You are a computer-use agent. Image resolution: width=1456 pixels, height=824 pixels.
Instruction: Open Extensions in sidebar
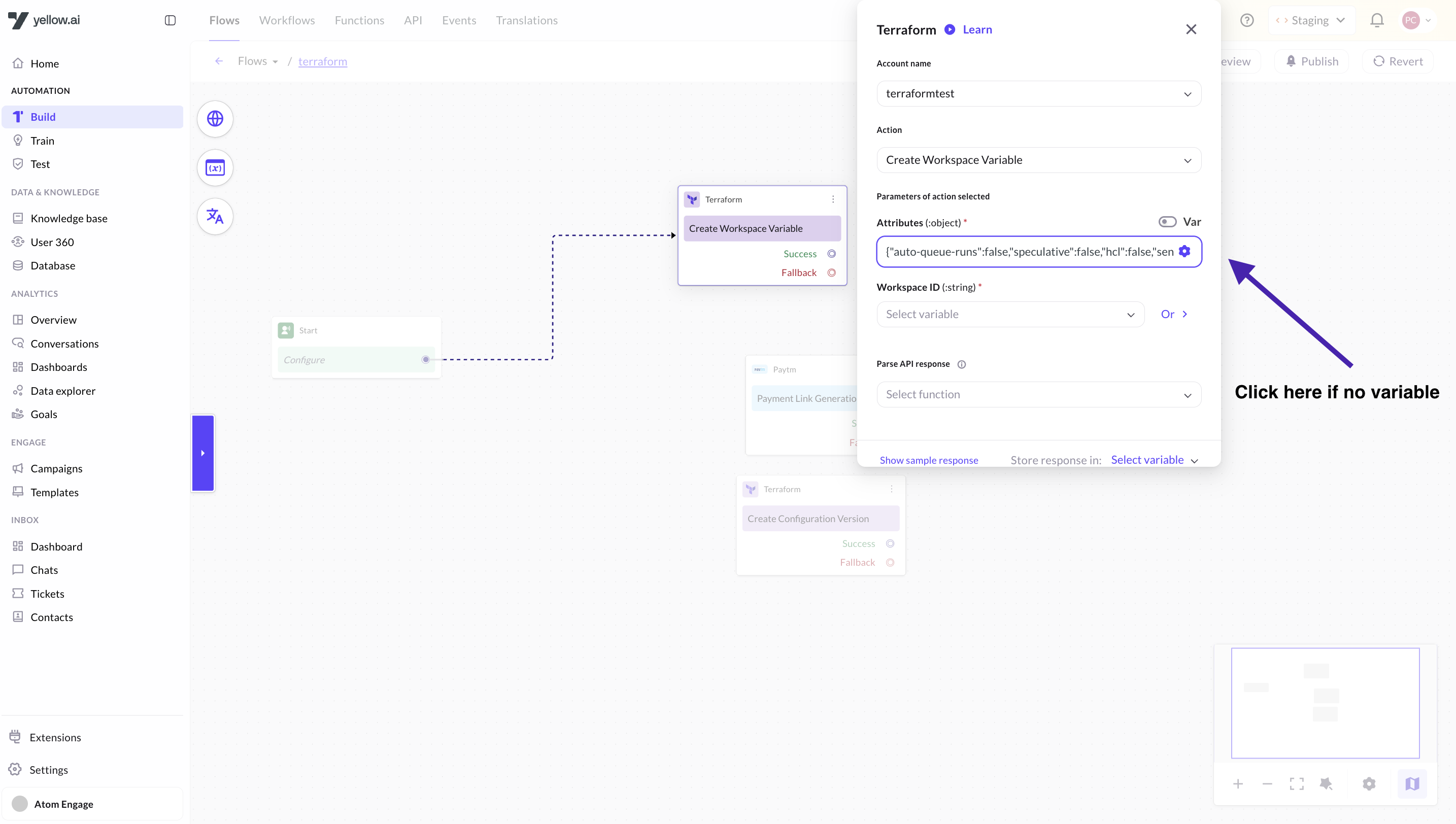point(93,737)
